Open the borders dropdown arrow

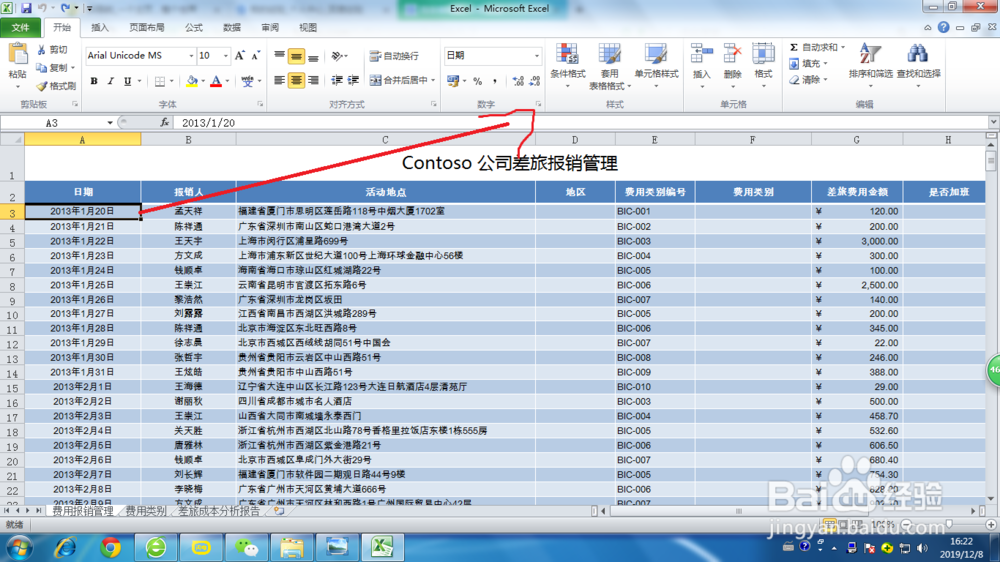click(172, 82)
